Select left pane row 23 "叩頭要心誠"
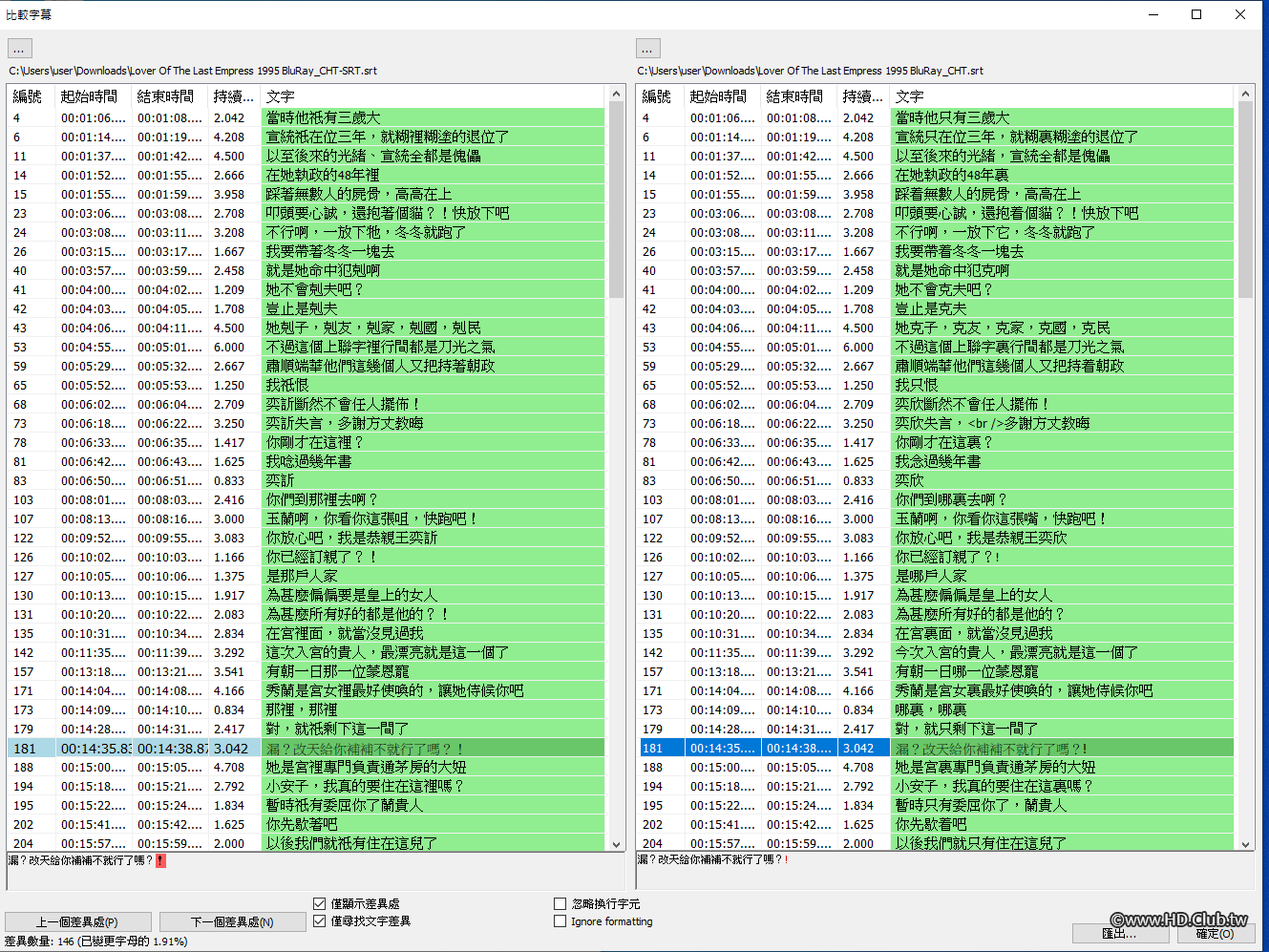This screenshot has width=1269, height=952. [306, 213]
